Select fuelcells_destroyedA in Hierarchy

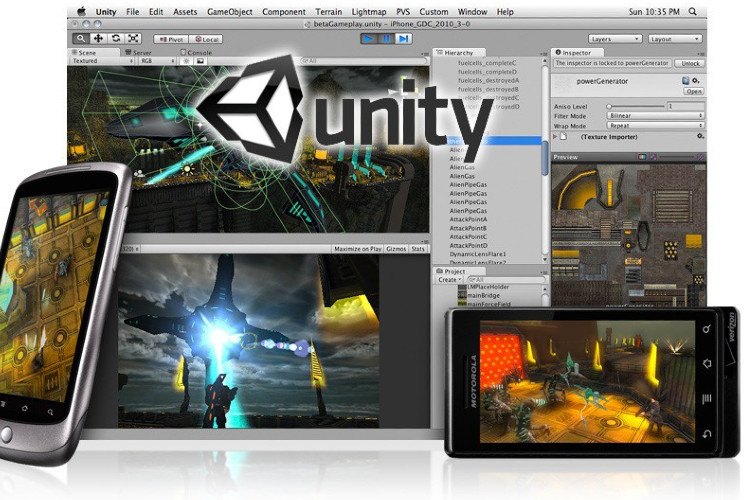click(488, 80)
